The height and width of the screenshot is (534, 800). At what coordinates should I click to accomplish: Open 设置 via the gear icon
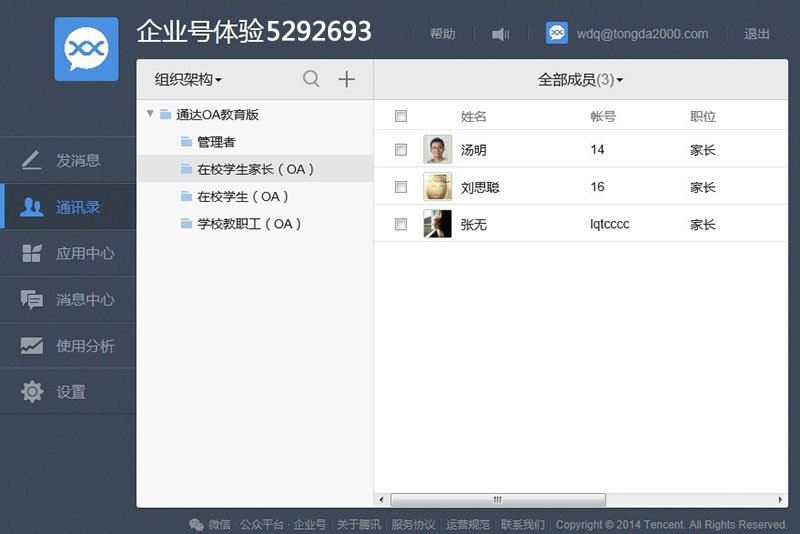[33, 392]
